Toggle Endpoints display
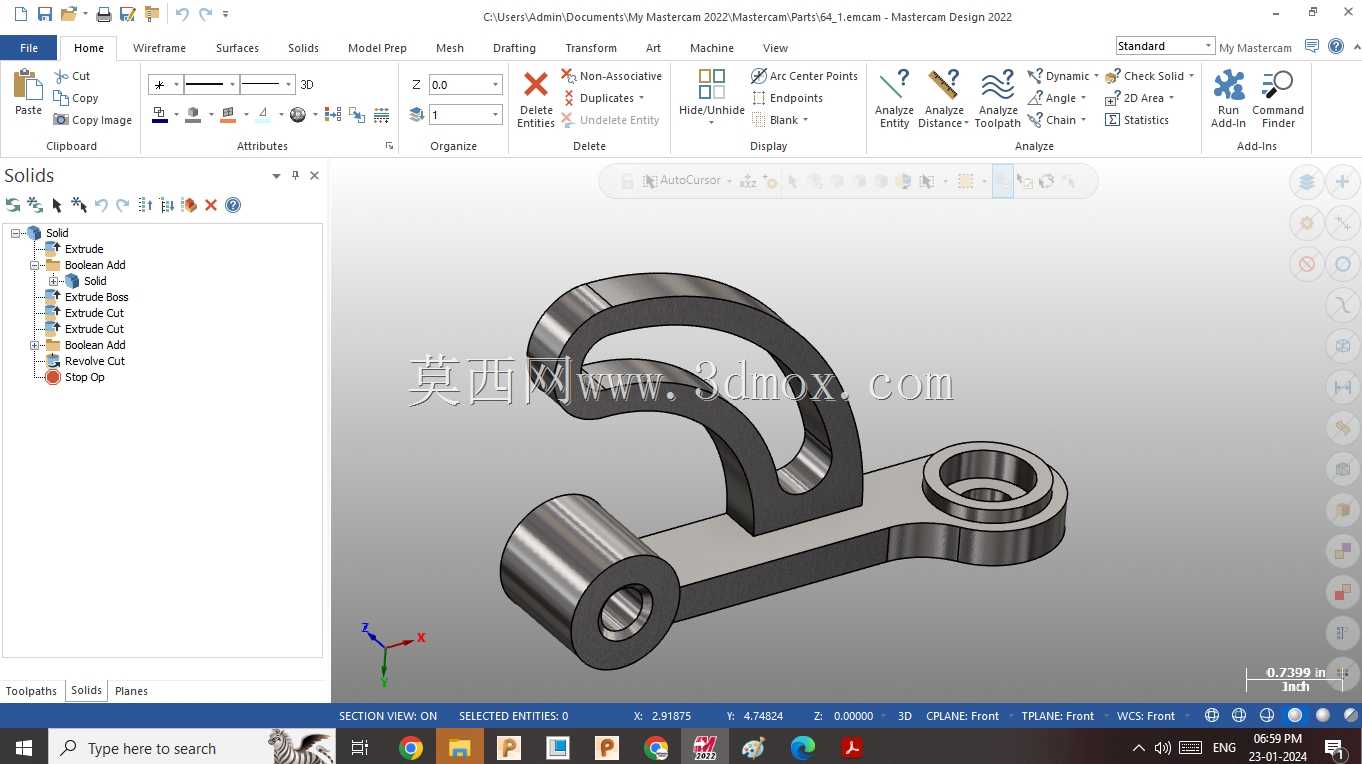The width and height of the screenshot is (1362, 764). (787, 98)
